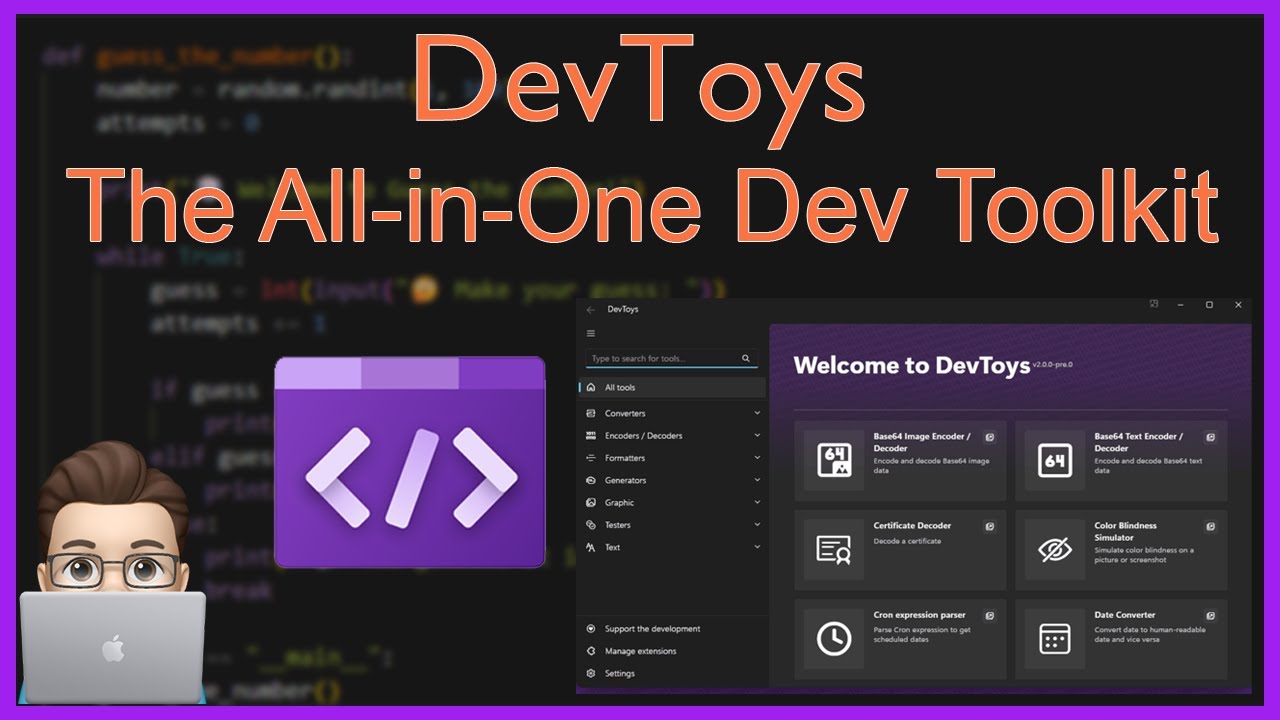Click the Formatters category icon
The width and height of the screenshot is (1280, 720).
591,458
